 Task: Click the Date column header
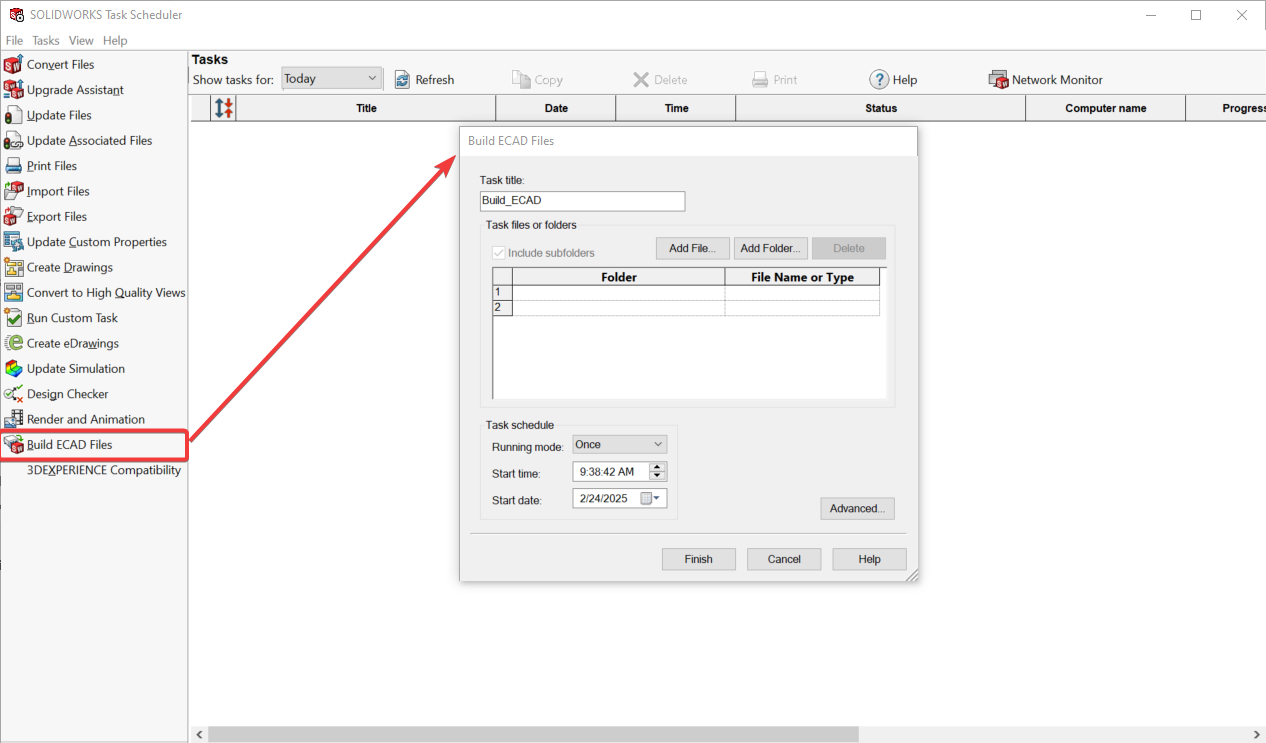click(556, 108)
